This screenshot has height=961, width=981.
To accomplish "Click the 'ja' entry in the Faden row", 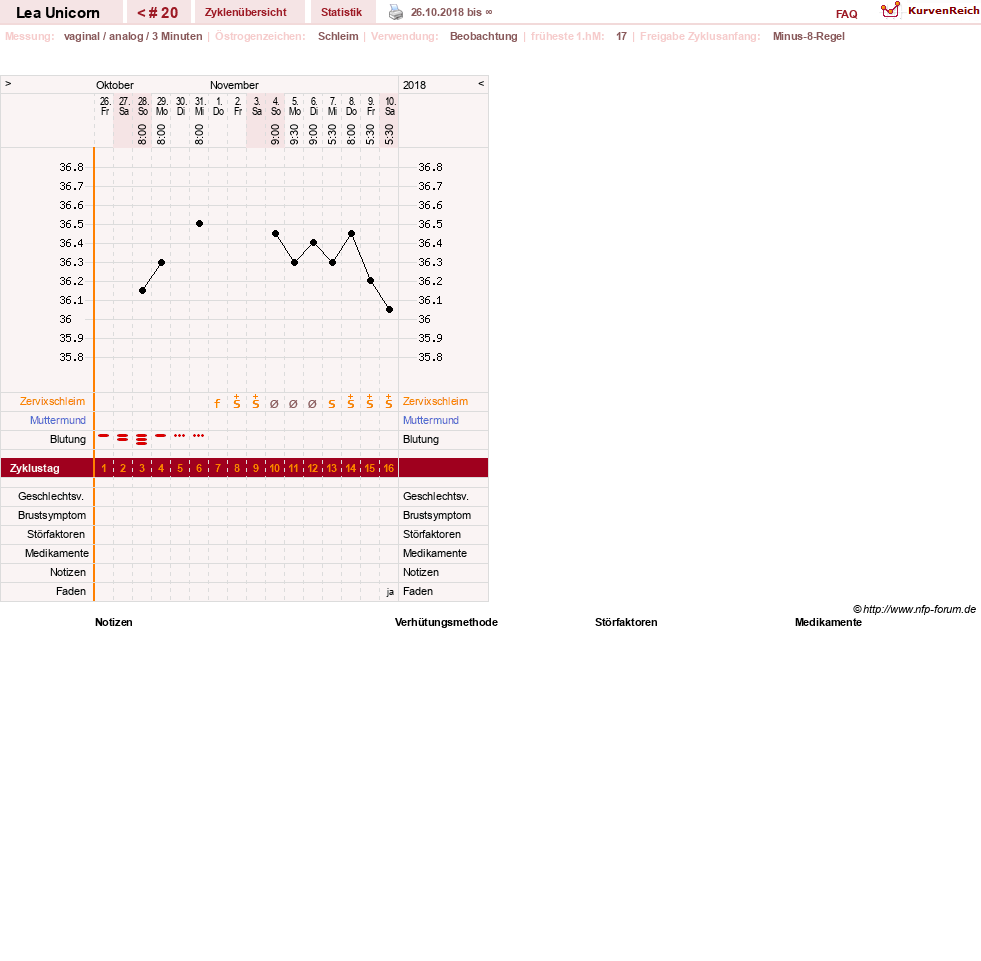I will 390,592.
